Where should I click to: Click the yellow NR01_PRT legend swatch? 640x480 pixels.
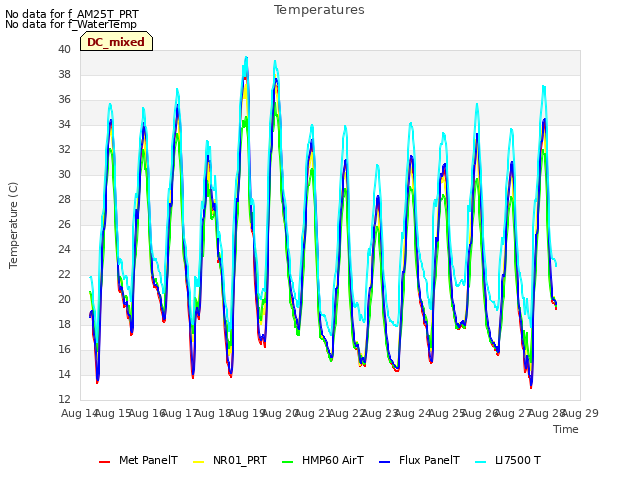point(198,461)
